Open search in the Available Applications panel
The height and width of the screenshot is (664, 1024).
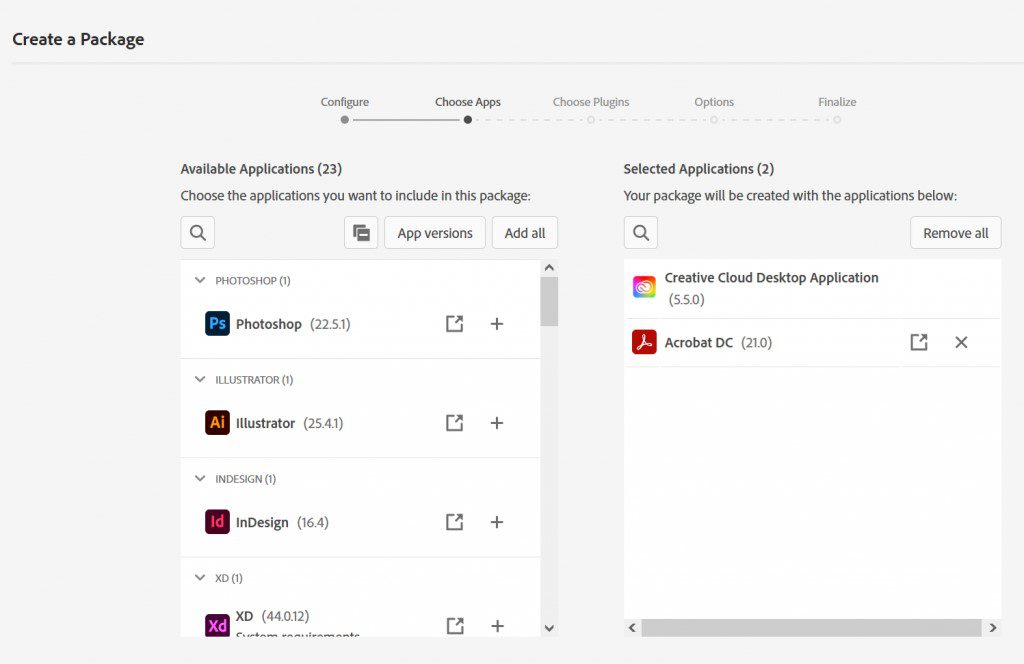(x=197, y=232)
